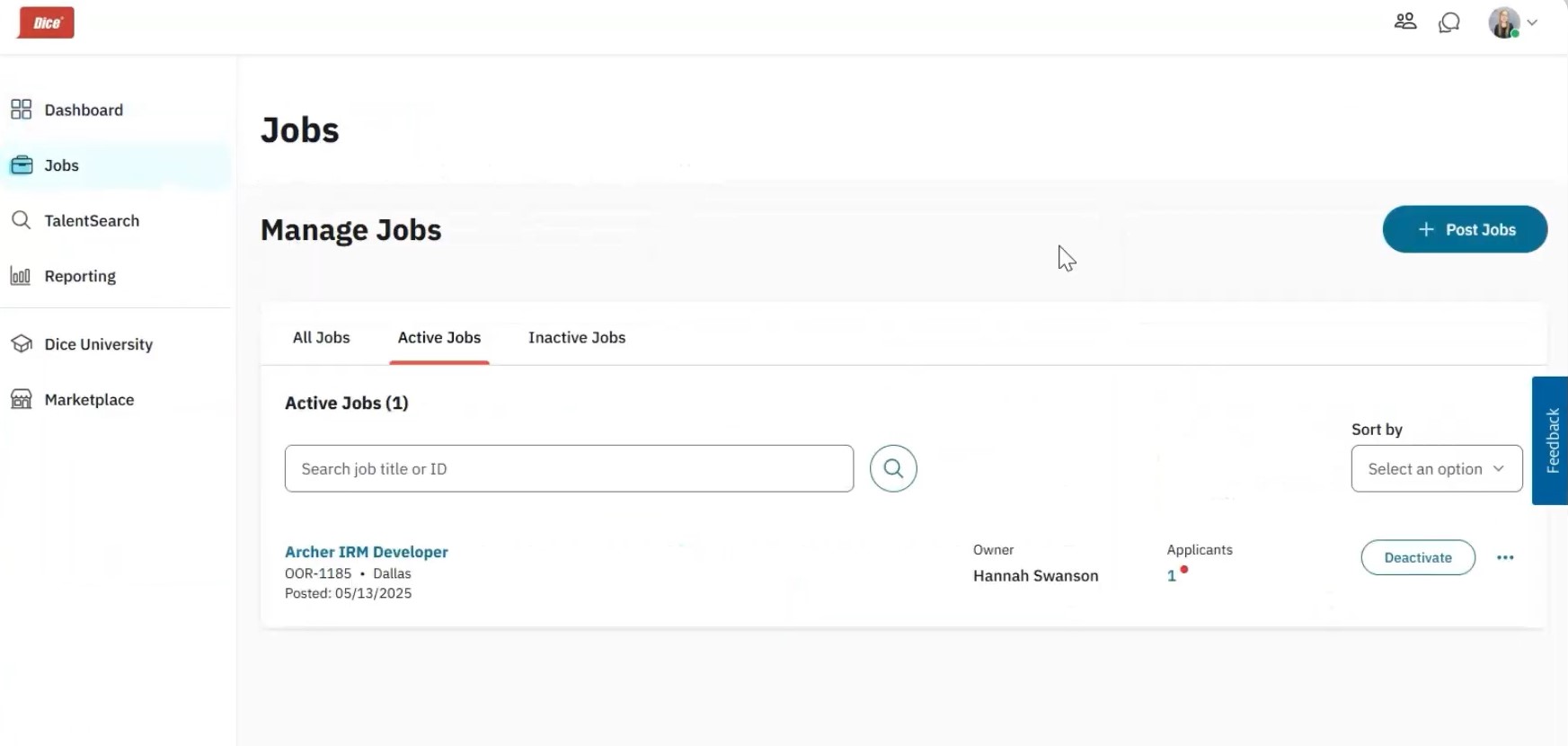Screen dimensions: 1568x746
Task: Switch to the All Jobs tab
Action: (321, 338)
